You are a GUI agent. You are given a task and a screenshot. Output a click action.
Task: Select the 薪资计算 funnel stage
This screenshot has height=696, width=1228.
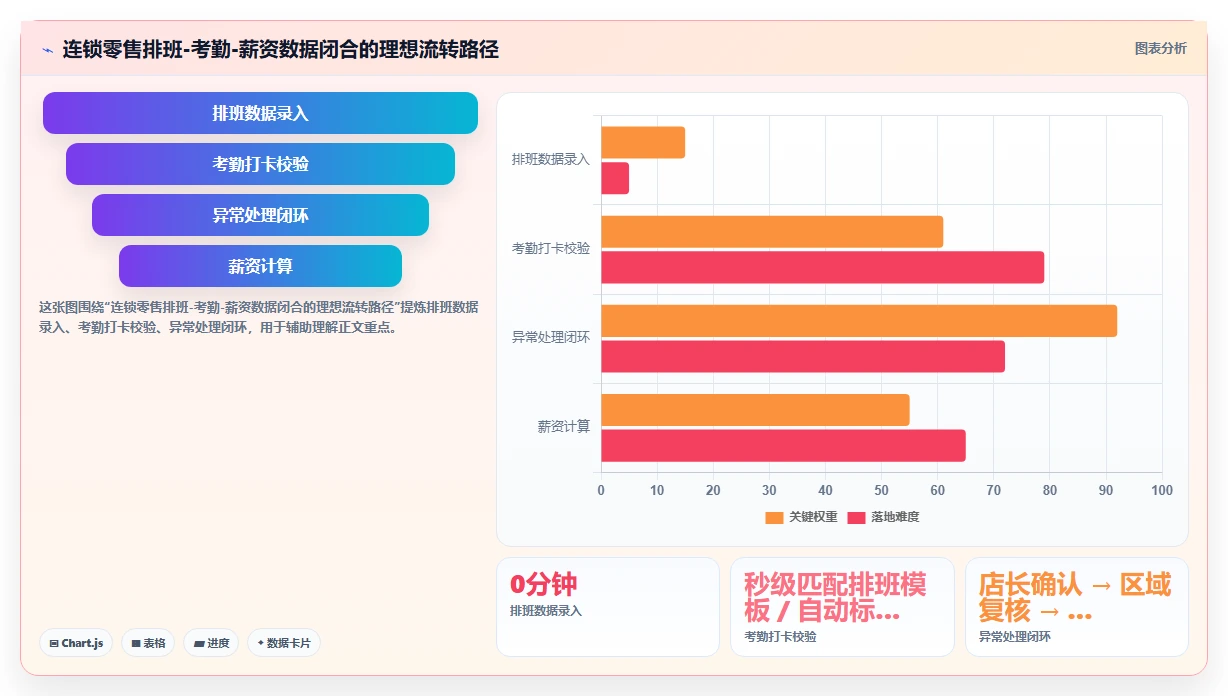pyautogui.click(x=260, y=266)
